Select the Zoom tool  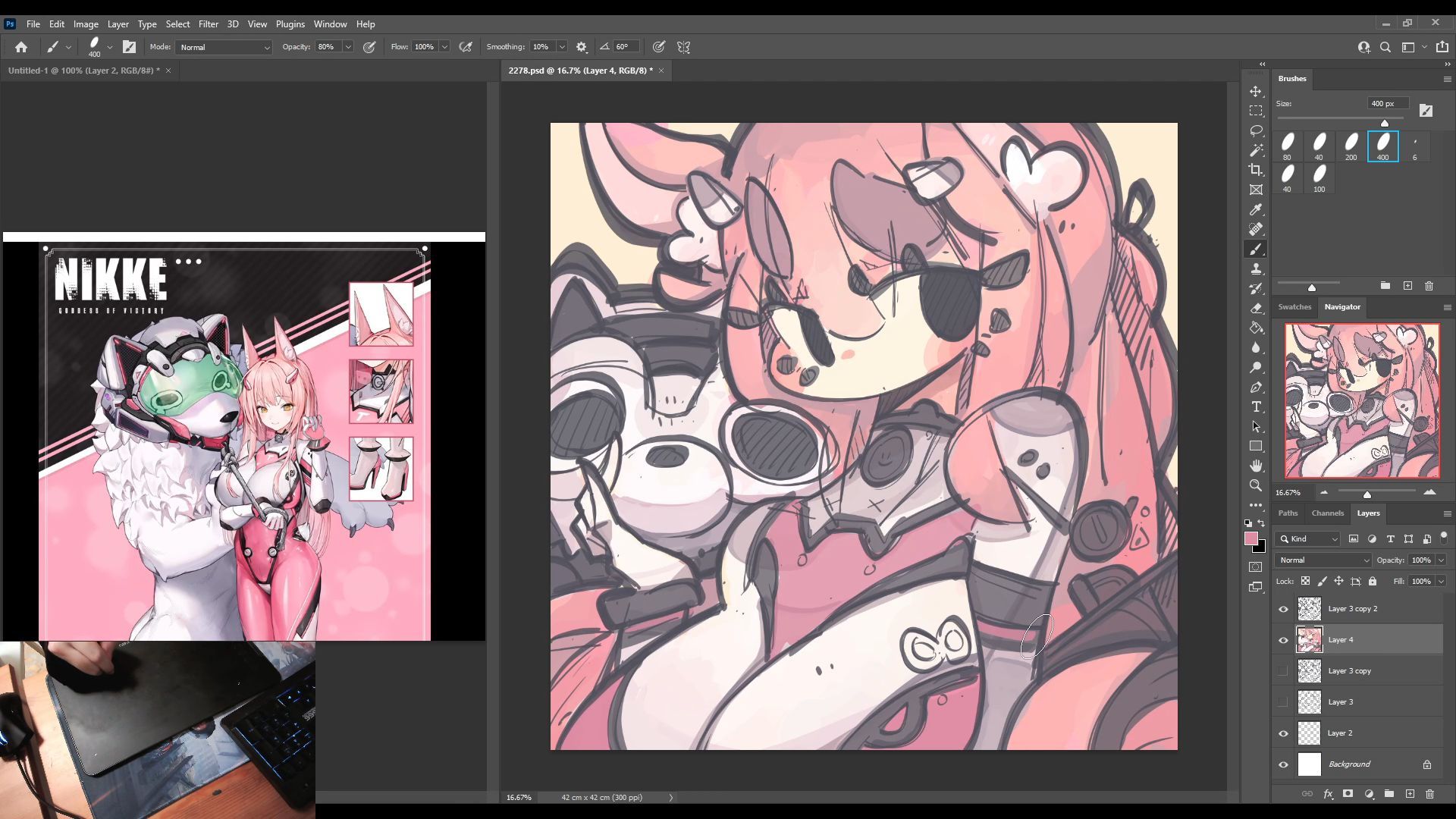(x=1256, y=485)
